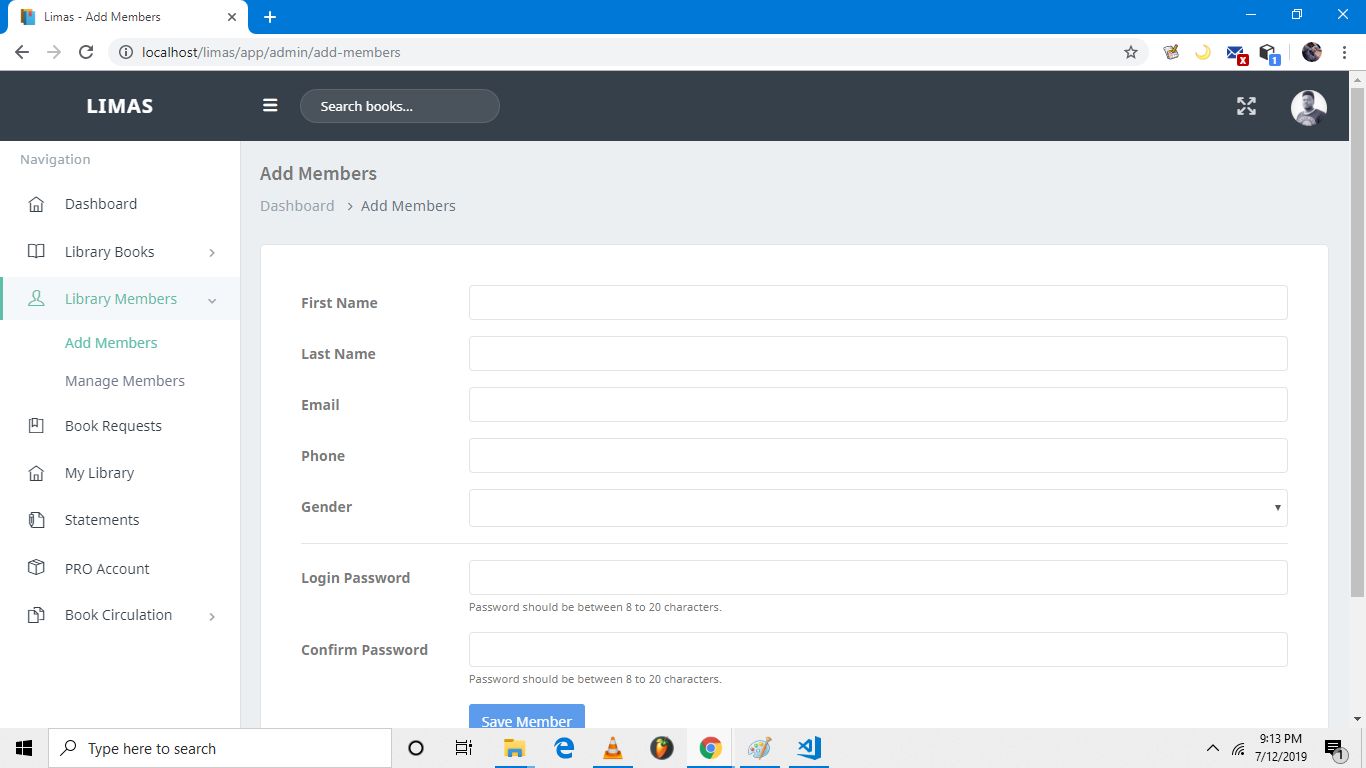Open Chrome's three-dot menu
Image resolution: width=1366 pixels, height=768 pixels.
[x=1343, y=52]
